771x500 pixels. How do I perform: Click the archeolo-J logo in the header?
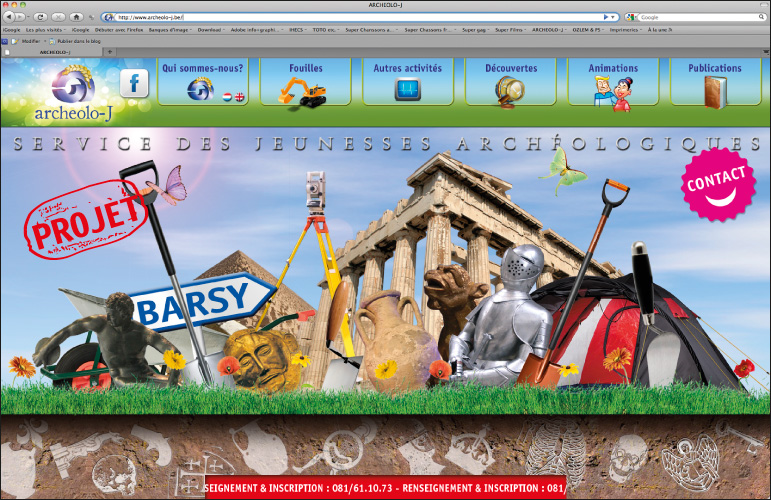point(74,92)
